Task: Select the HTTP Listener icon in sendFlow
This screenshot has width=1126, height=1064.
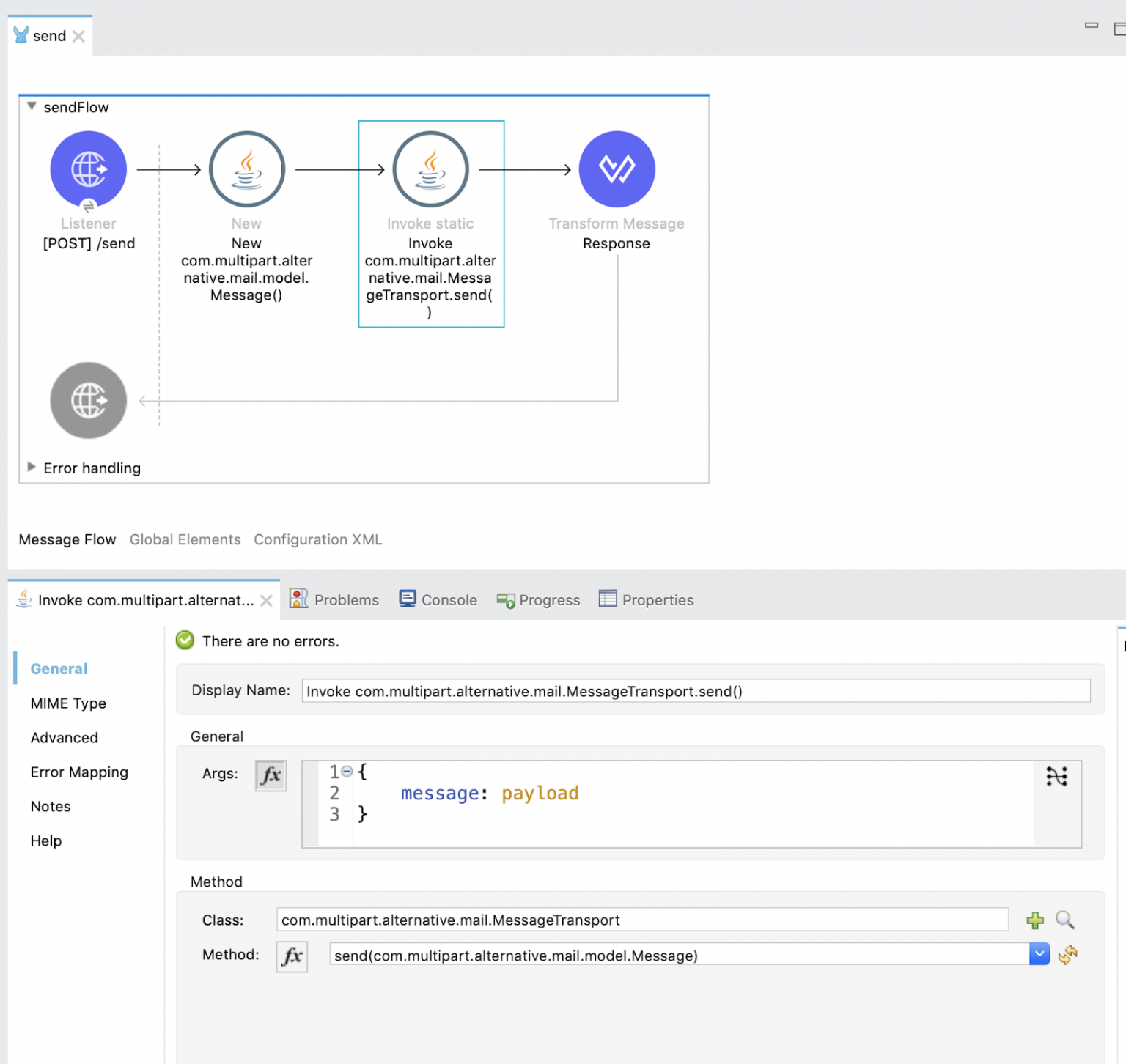Action: pos(88,168)
